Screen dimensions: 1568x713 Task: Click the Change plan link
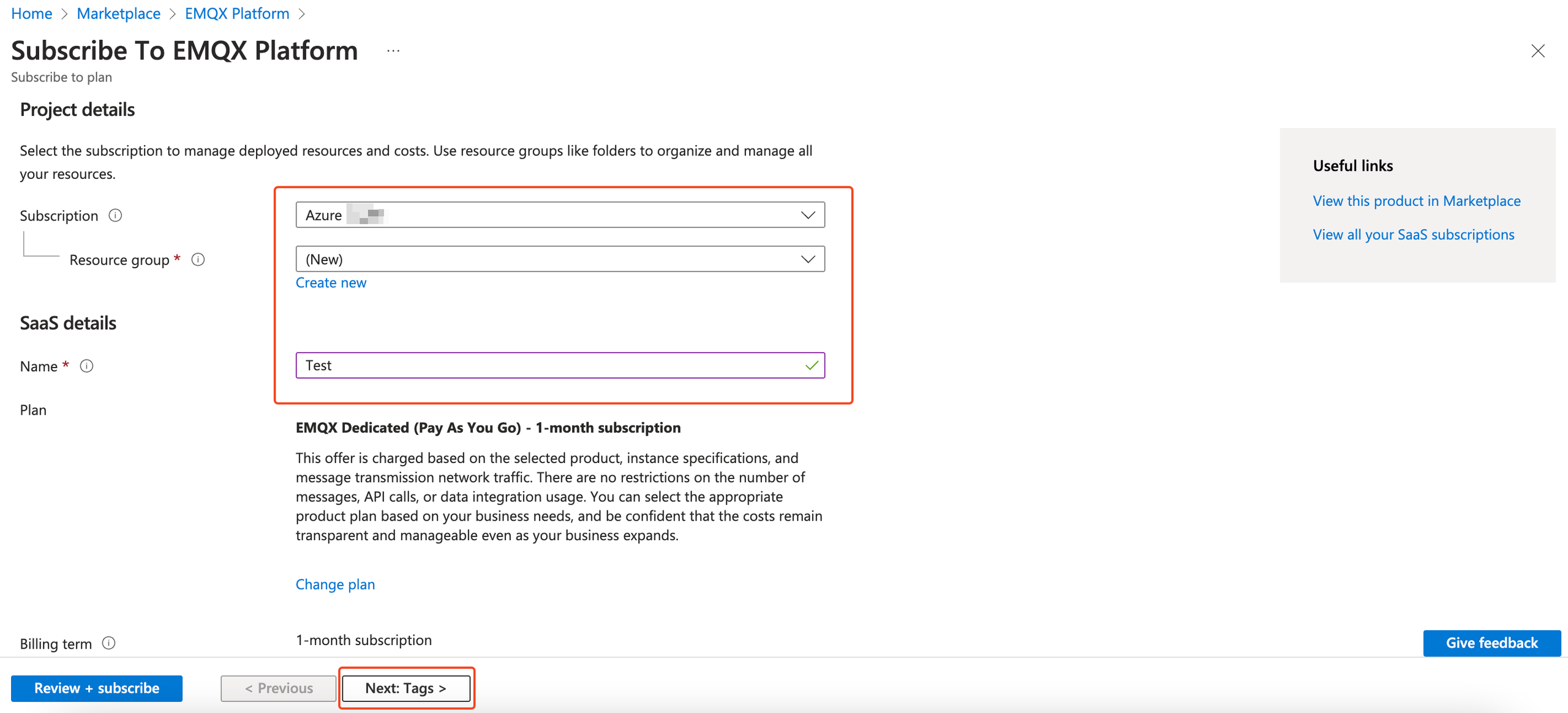(335, 584)
